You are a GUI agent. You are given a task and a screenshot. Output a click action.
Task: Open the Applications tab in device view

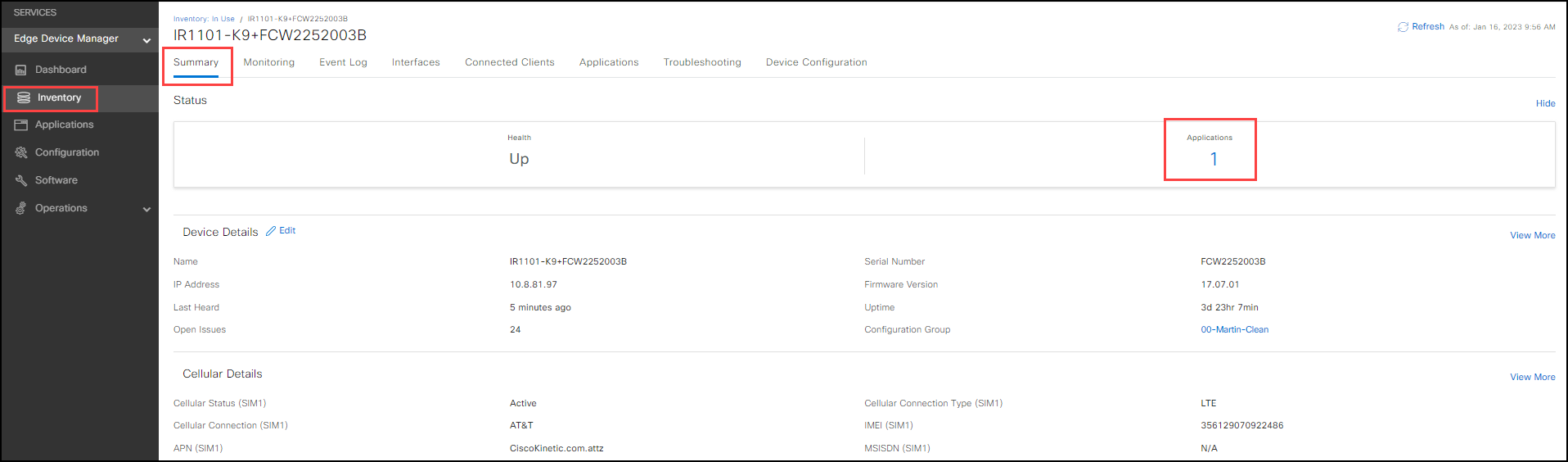point(609,62)
